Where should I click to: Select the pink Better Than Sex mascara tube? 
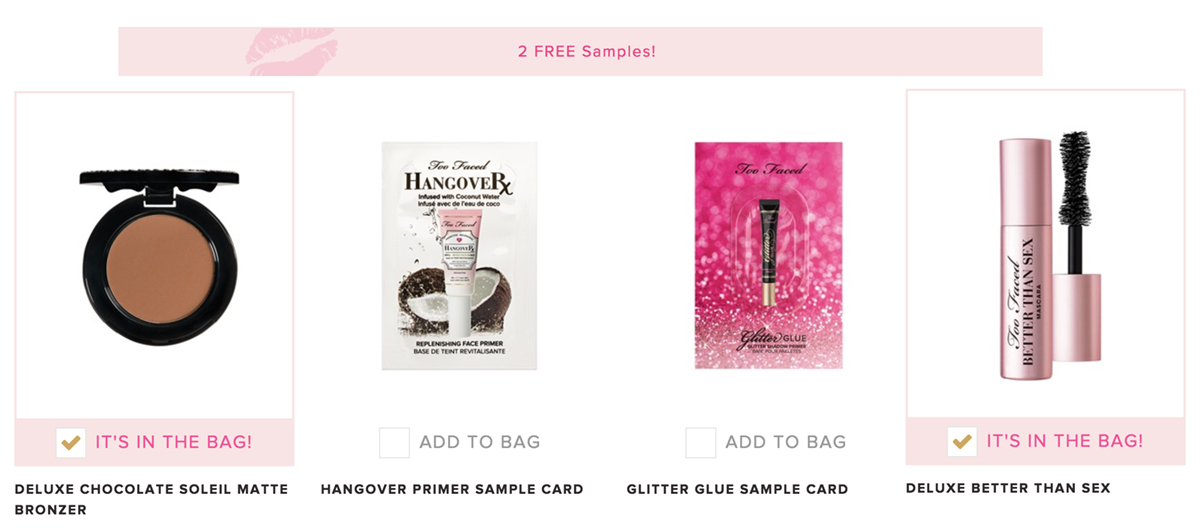tap(1026, 259)
